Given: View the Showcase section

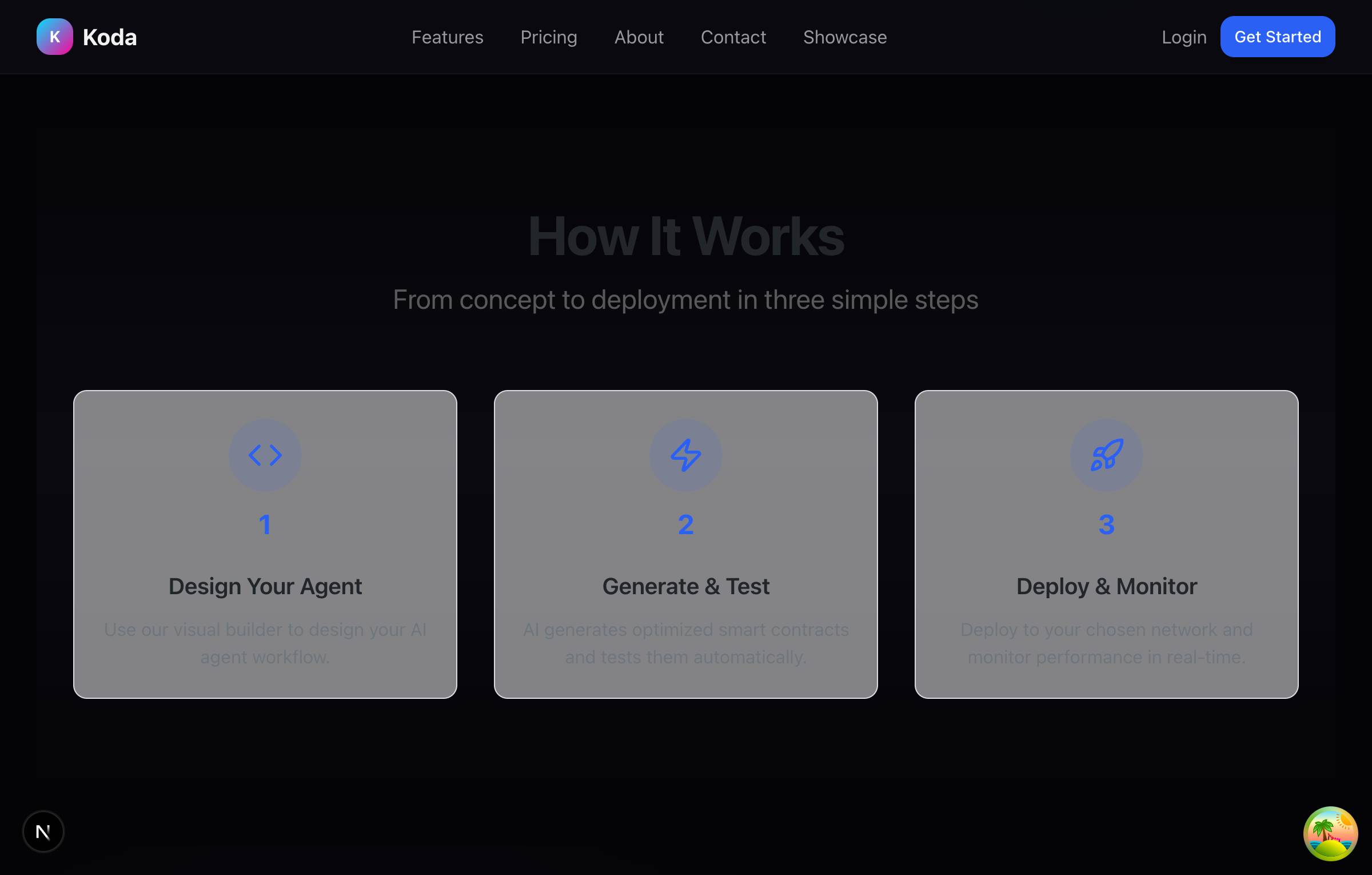Looking at the screenshot, I should click(x=844, y=37).
